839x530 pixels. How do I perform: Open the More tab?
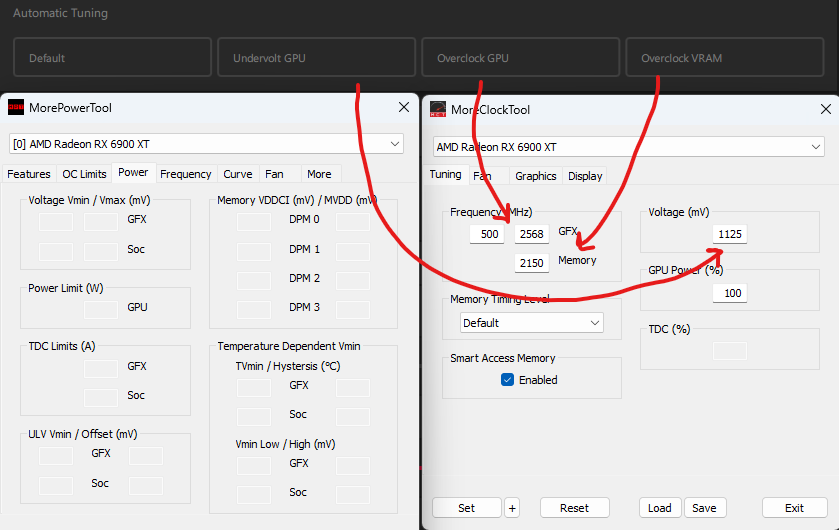click(319, 174)
